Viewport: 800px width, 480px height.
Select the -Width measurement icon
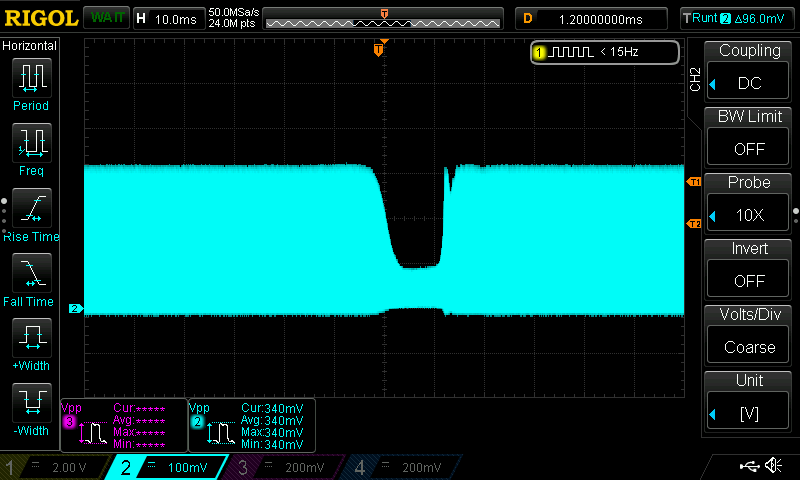pyautogui.click(x=31, y=403)
